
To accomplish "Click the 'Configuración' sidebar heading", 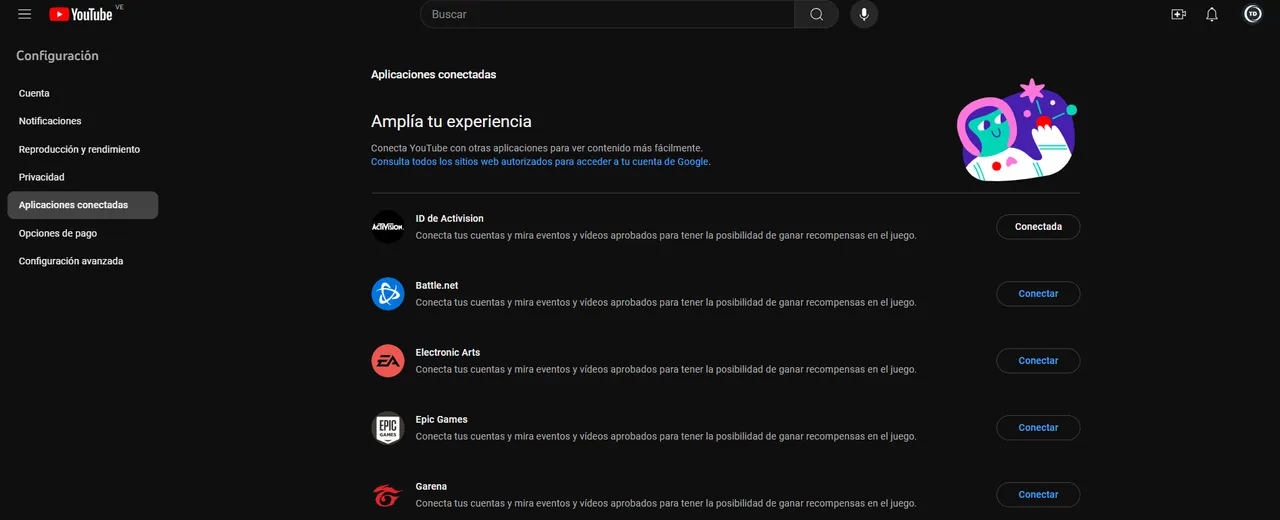I will 57,56.
